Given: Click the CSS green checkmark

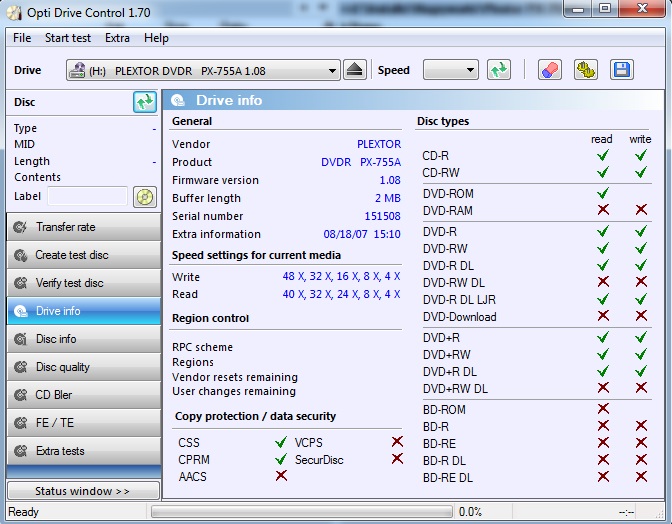Looking at the screenshot, I should coord(281,442).
